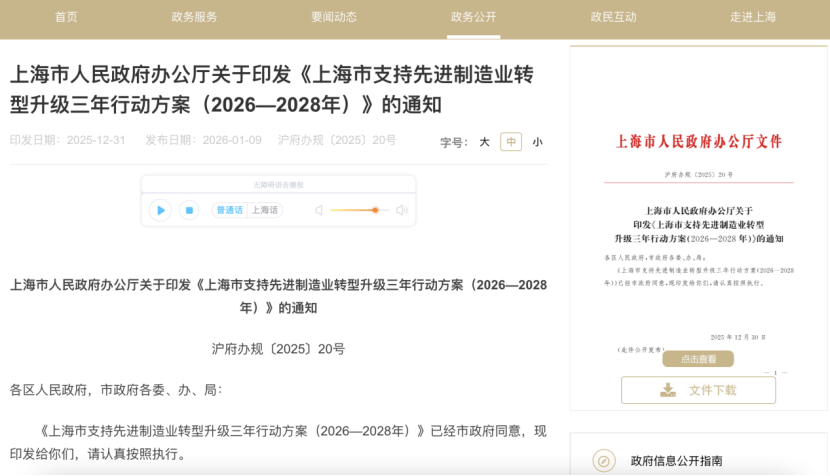Select the 政务公开 navigation tab
The height and width of the screenshot is (476, 830).
tap(474, 17)
